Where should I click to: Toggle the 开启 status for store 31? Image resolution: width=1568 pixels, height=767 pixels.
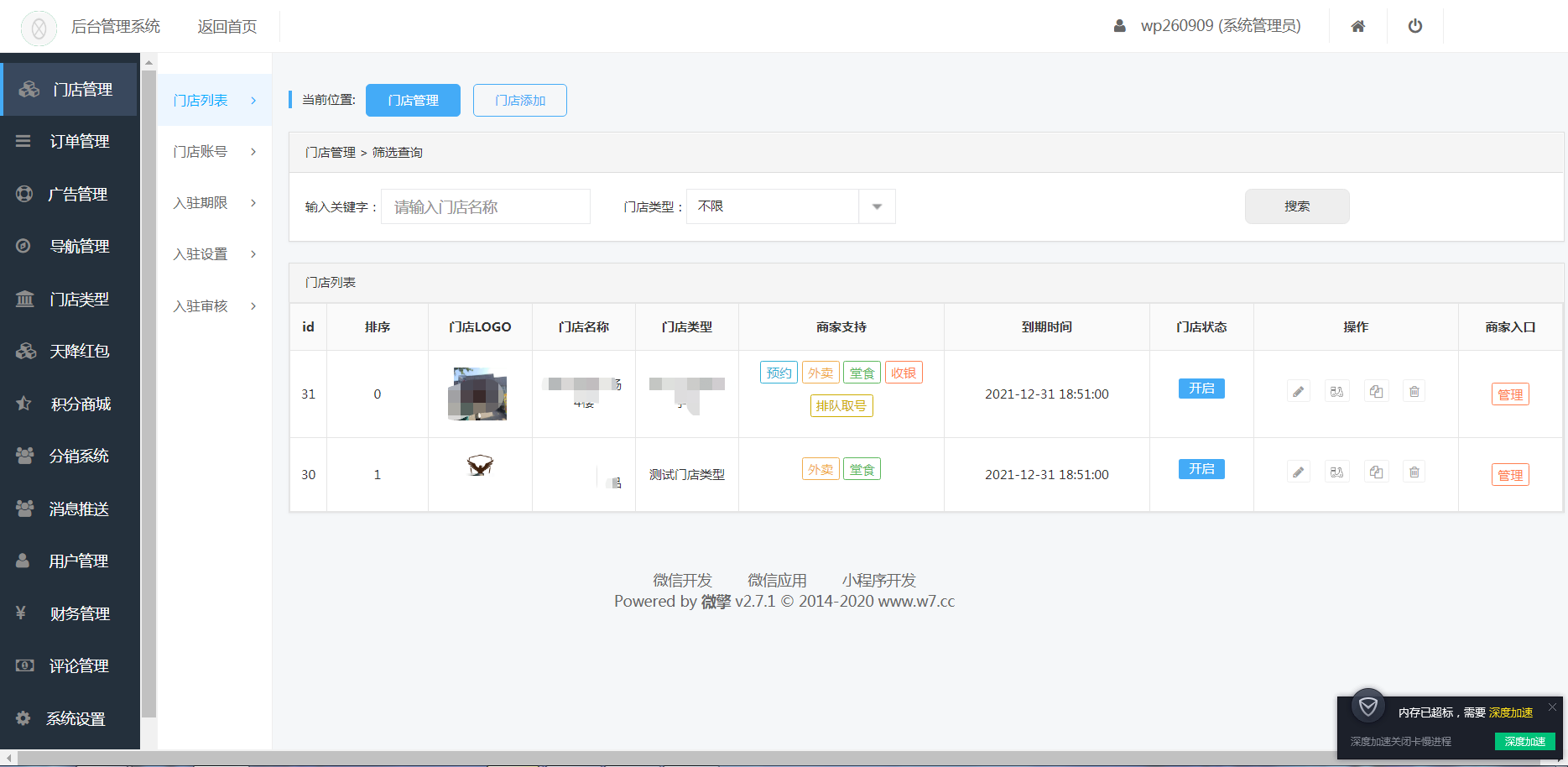[1201, 388]
